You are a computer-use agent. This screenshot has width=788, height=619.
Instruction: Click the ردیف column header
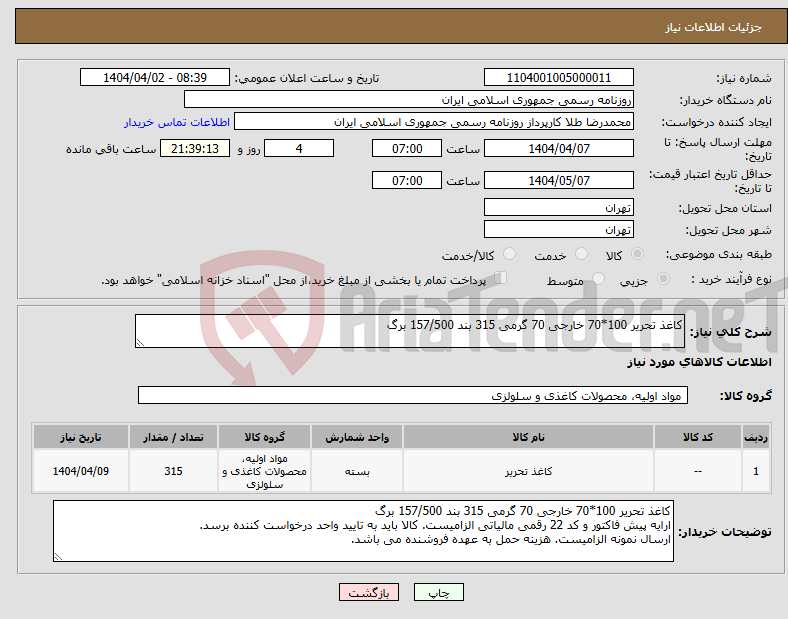pyautogui.click(x=756, y=437)
